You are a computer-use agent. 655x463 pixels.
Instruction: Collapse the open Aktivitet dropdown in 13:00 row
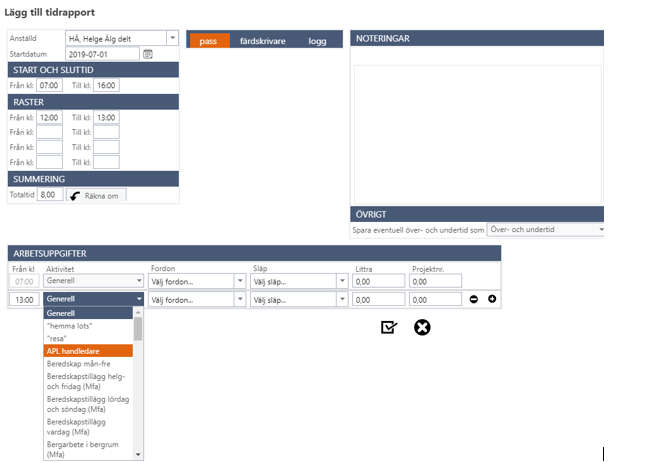click(94, 299)
